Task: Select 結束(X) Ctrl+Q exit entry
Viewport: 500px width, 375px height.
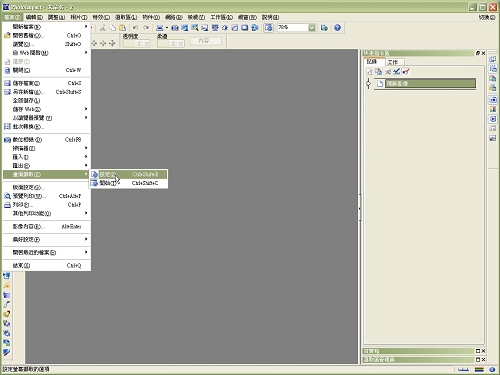Action: [x=47, y=266]
